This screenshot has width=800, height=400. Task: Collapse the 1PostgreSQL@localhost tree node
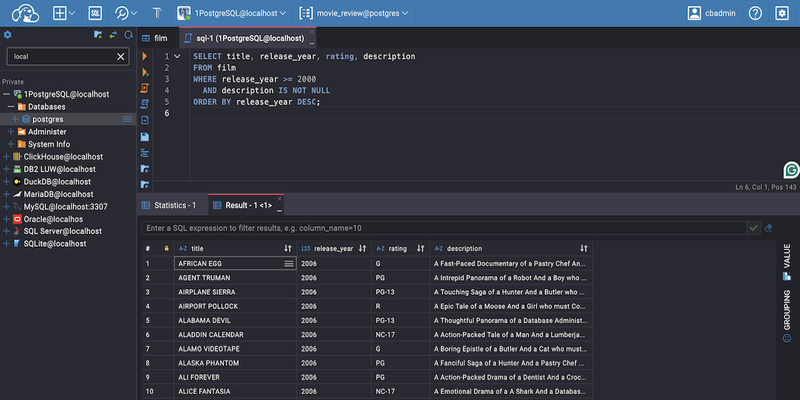(x=6, y=94)
